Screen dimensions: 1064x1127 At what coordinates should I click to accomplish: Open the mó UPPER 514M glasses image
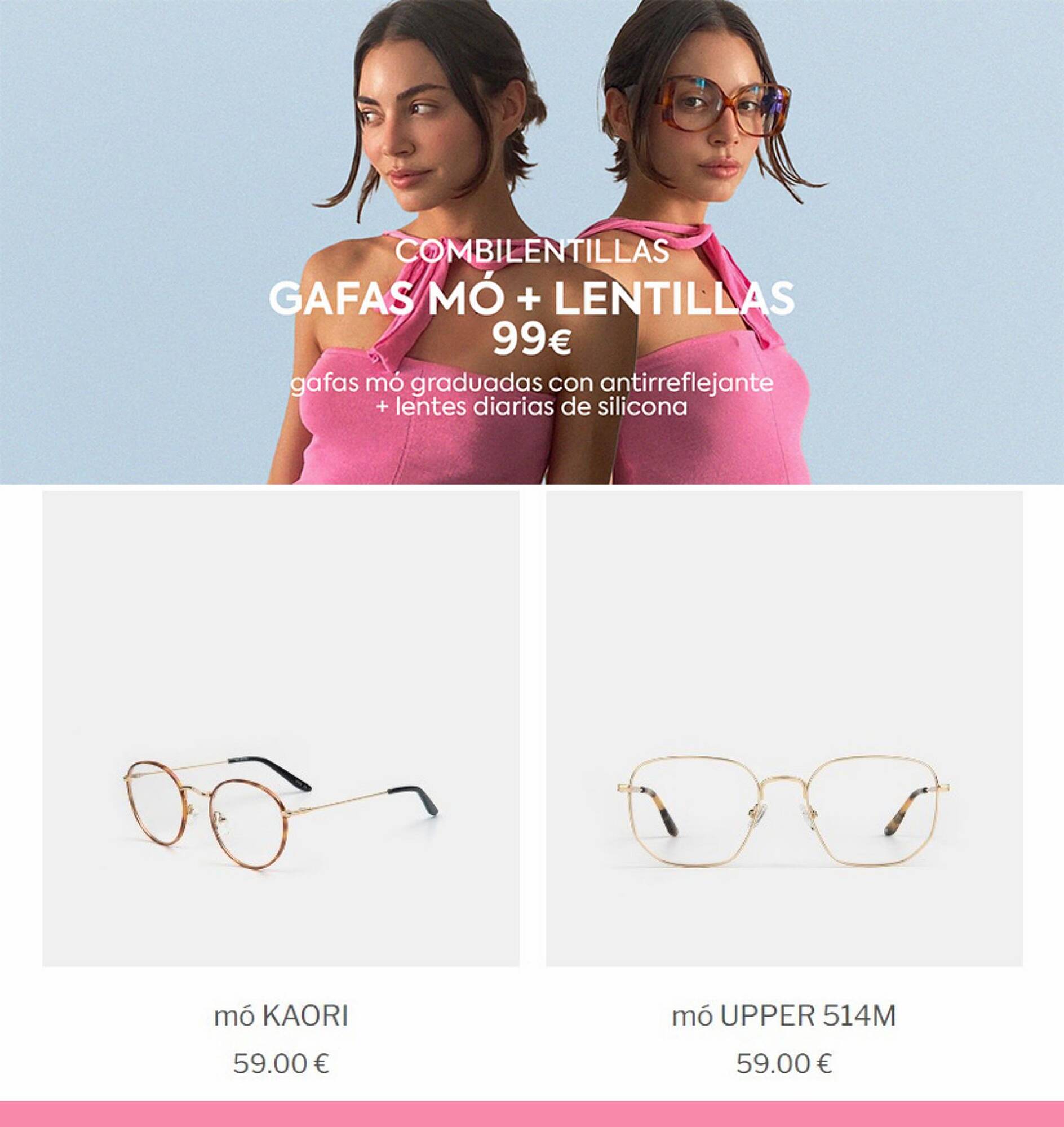[x=784, y=729]
